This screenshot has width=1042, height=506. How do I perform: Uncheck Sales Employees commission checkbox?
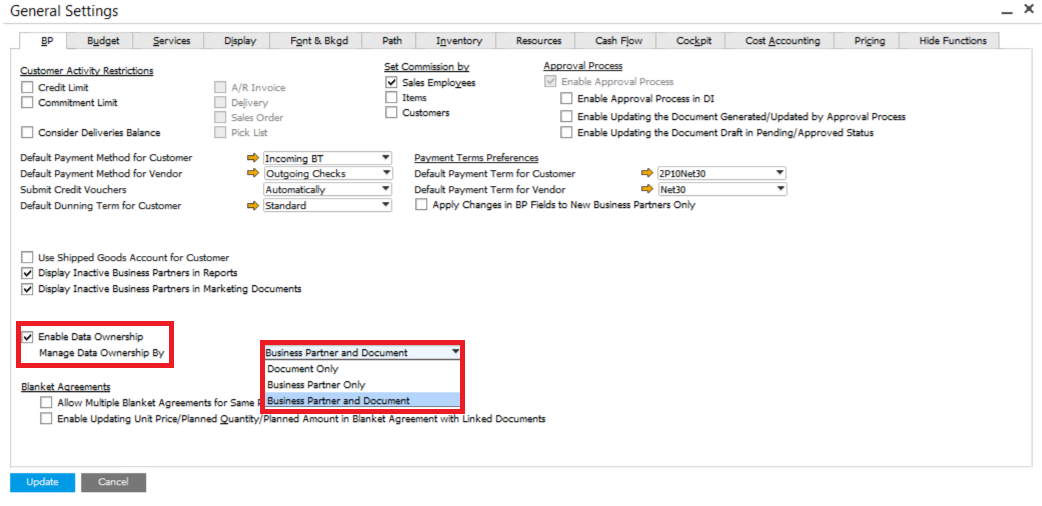[x=392, y=83]
